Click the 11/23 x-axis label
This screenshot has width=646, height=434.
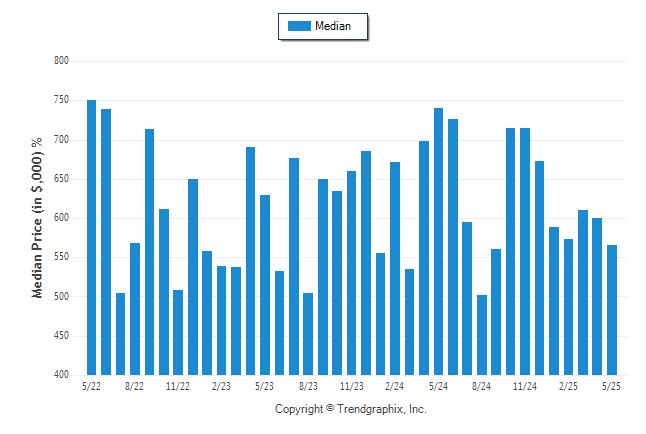point(352,386)
